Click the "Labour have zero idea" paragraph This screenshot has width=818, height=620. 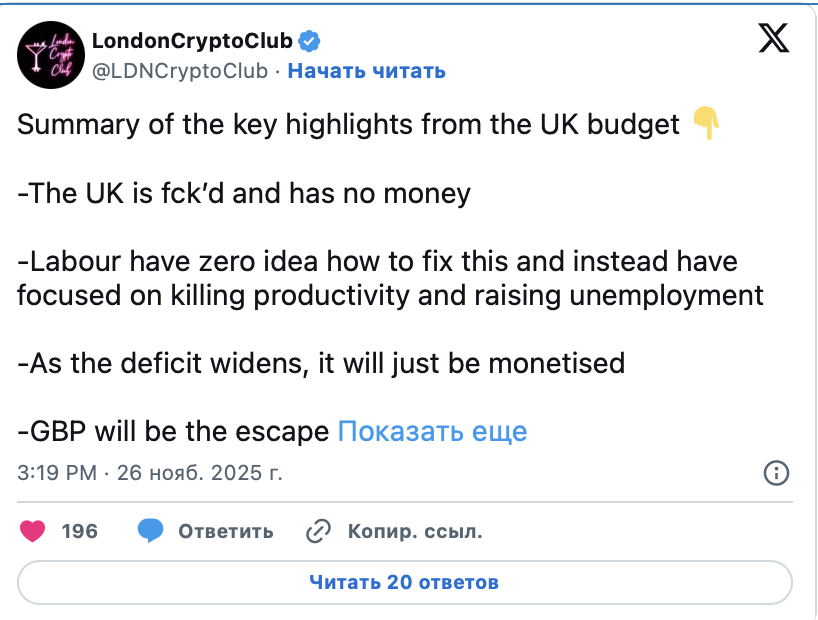click(390, 279)
